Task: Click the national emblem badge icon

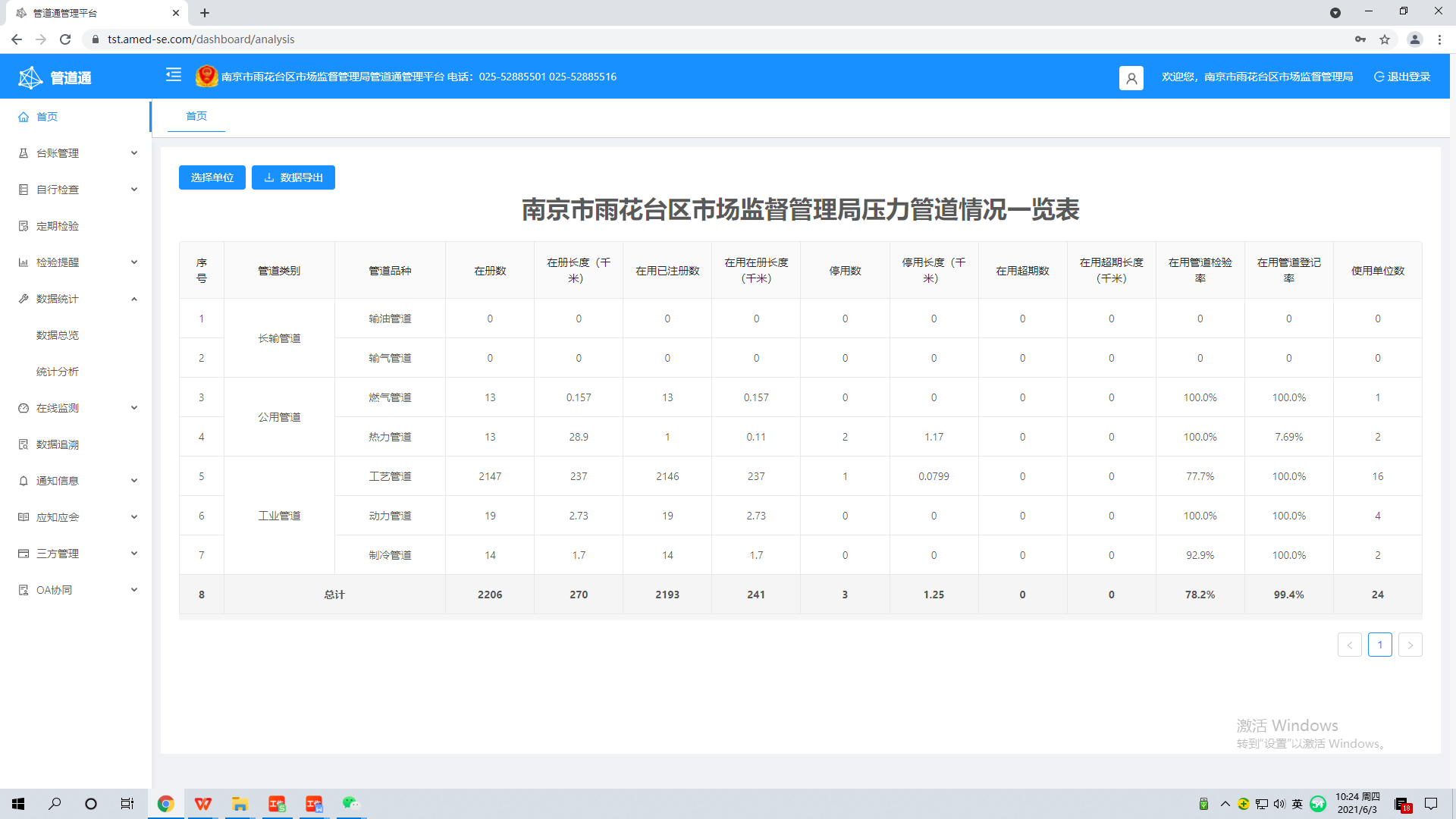Action: tap(206, 76)
